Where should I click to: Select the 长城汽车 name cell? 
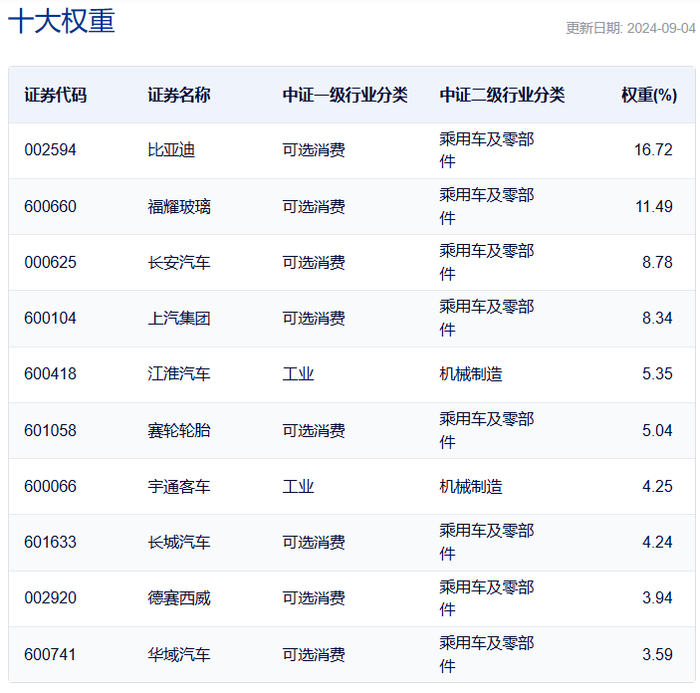pos(179,543)
